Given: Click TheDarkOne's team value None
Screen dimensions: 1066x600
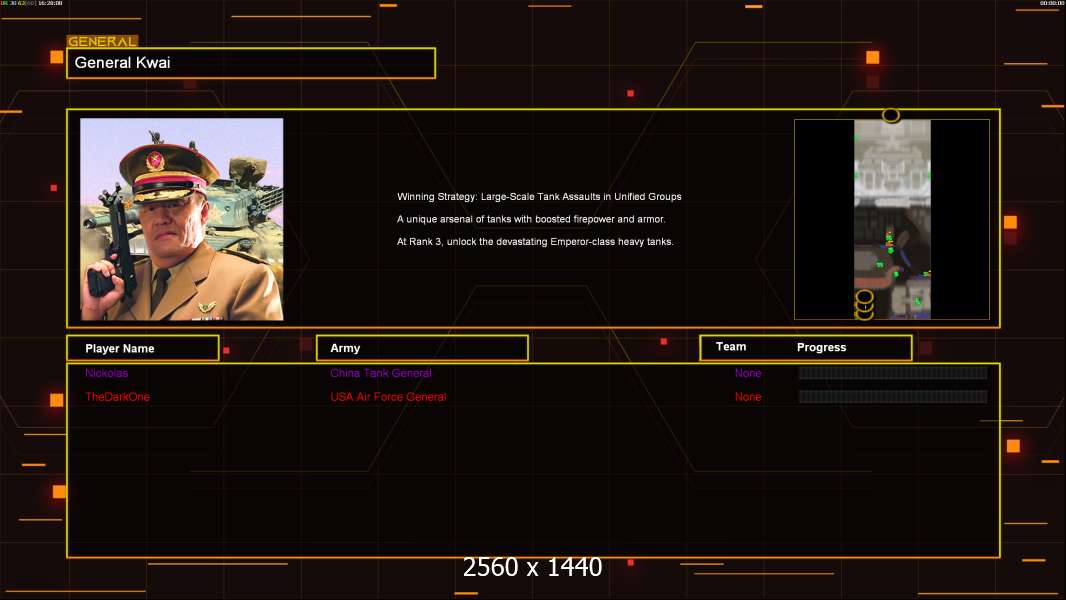Looking at the screenshot, I should (748, 397).
